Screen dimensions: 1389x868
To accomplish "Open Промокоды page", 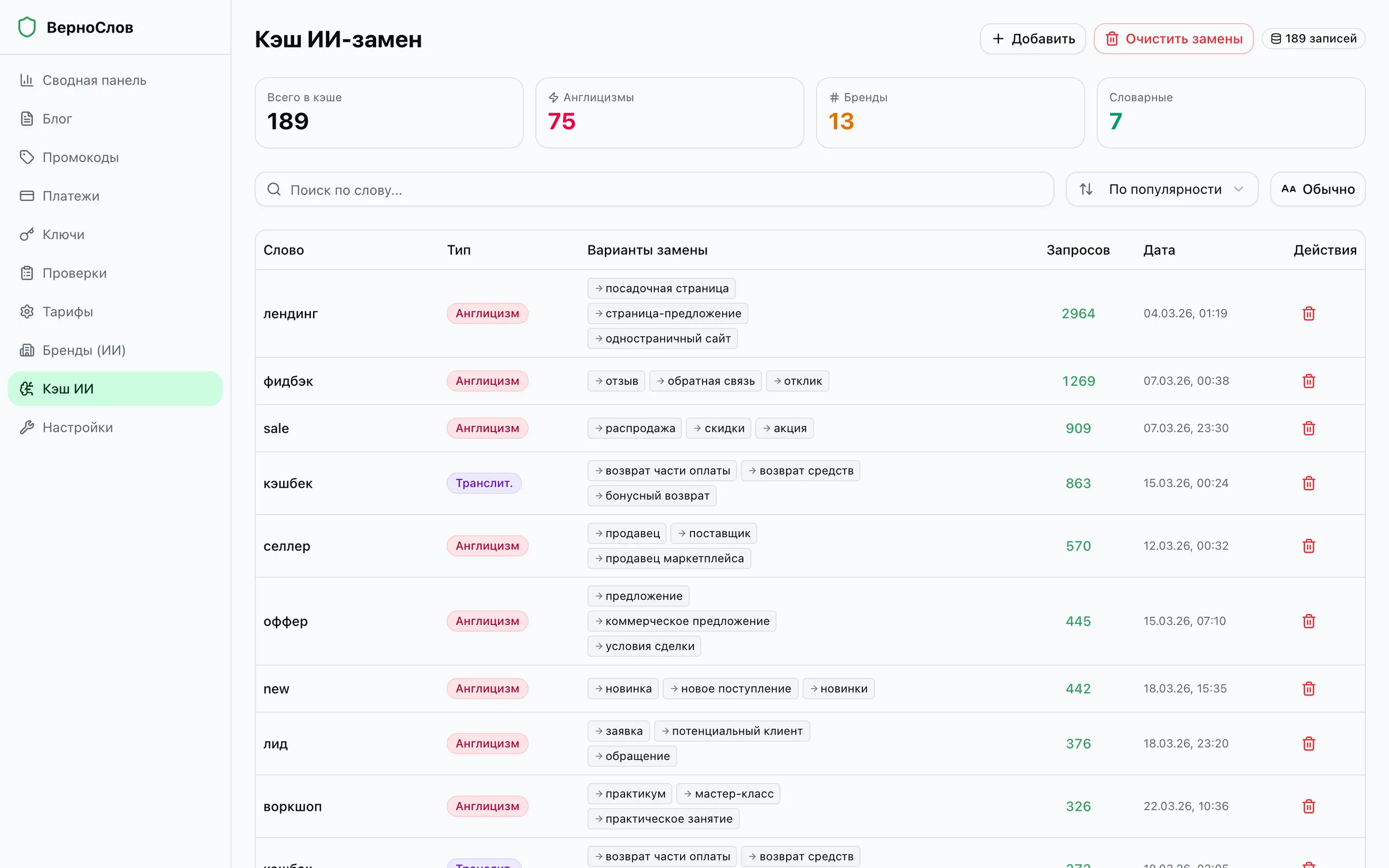I will (115, 157).
